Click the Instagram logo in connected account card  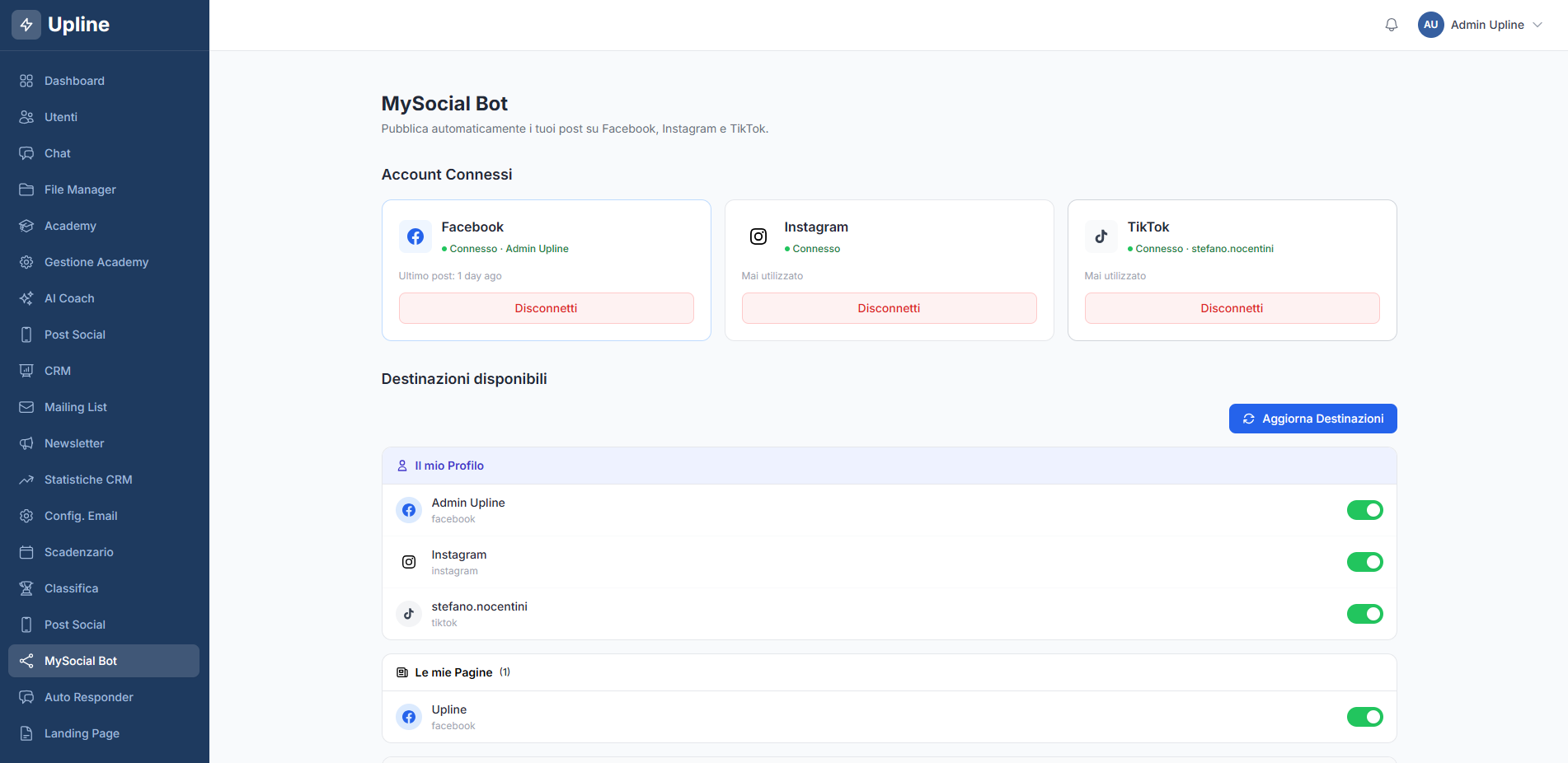758,236
